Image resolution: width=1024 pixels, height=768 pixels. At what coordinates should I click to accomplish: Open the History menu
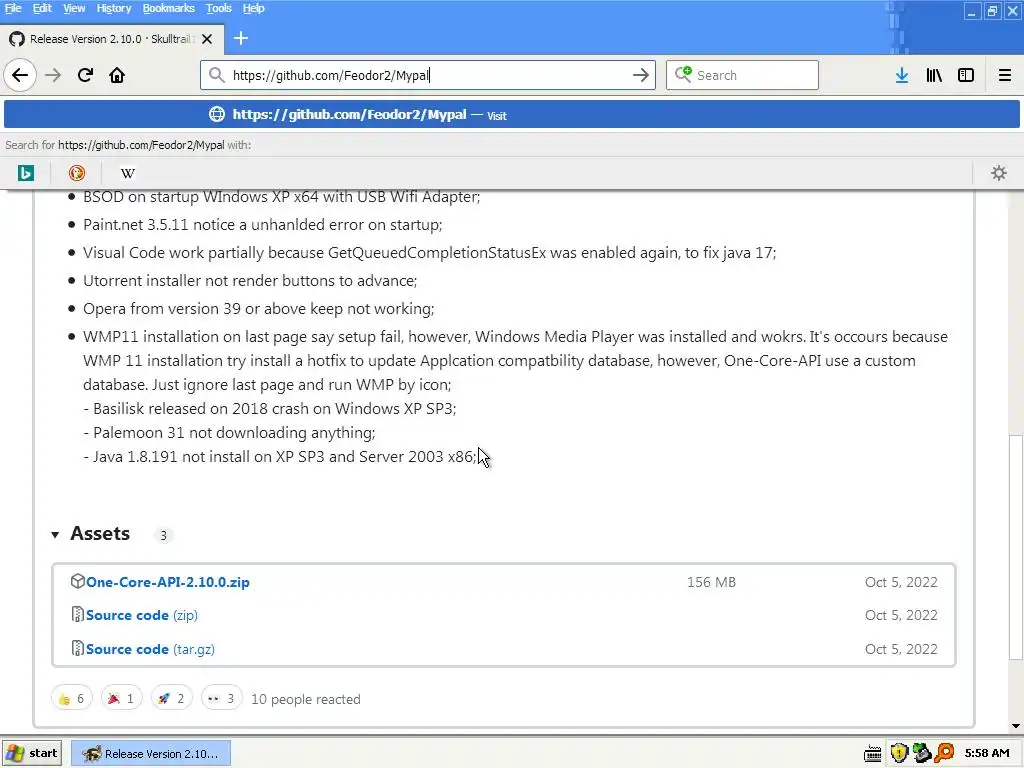(x=114, y=8)
